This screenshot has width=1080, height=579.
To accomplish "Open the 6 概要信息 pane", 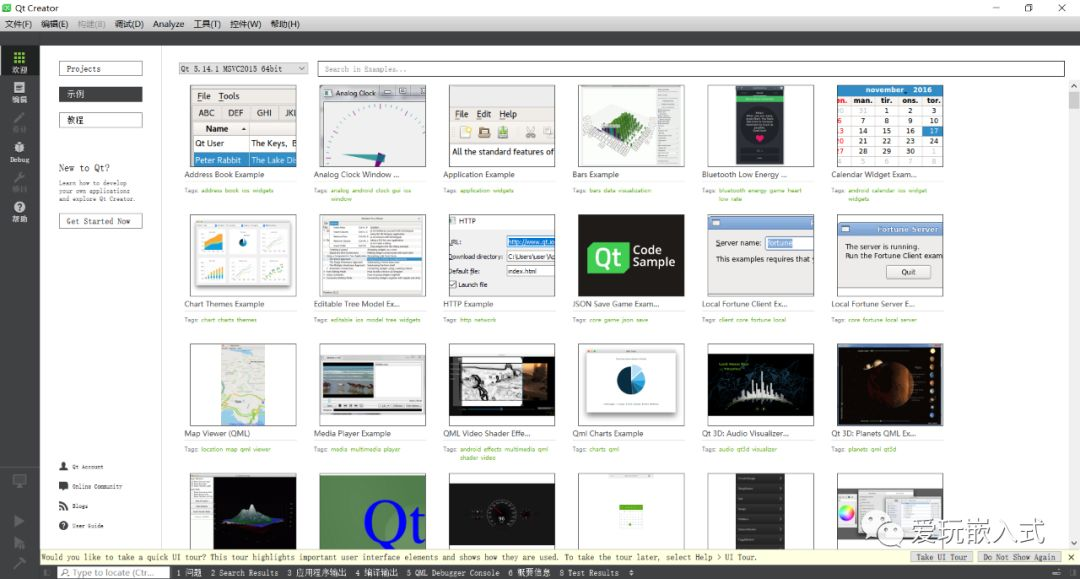I will tap(529, 572).
